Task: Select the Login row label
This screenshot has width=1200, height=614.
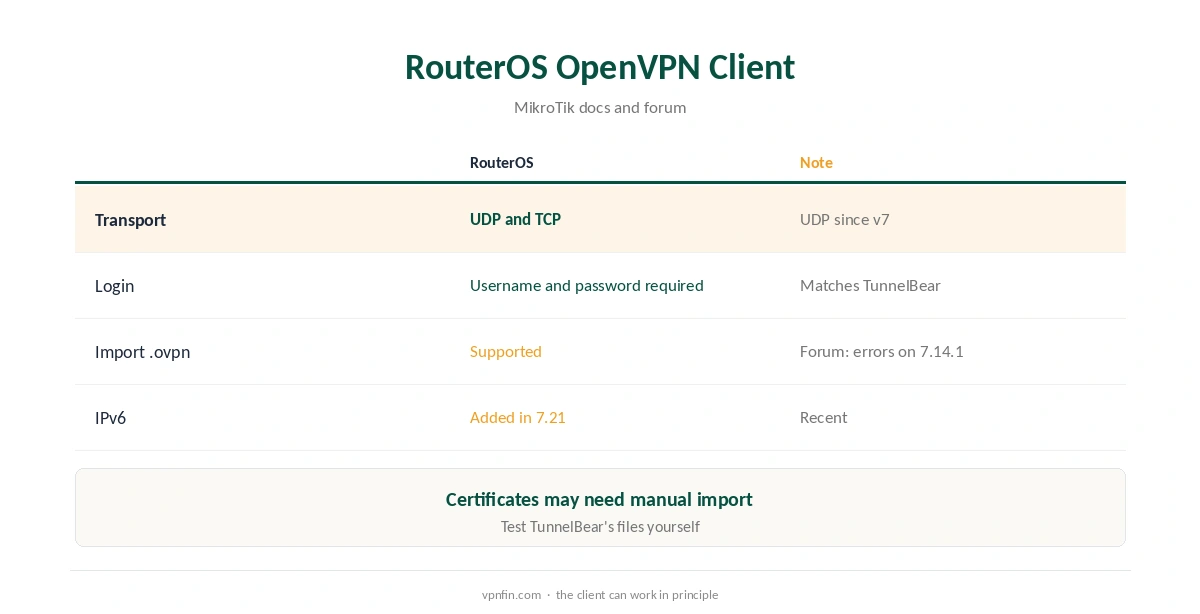Action: tap(114, 286)
